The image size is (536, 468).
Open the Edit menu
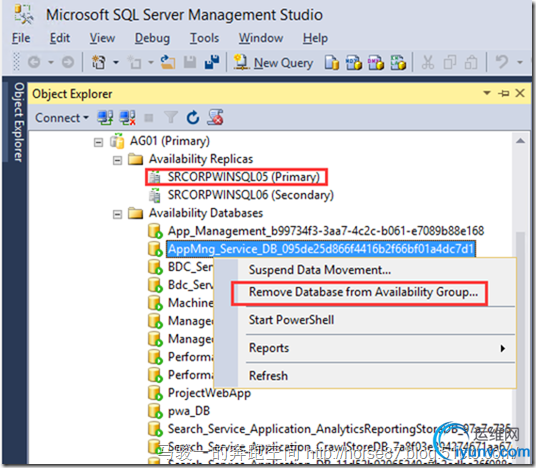coord(60,38)
